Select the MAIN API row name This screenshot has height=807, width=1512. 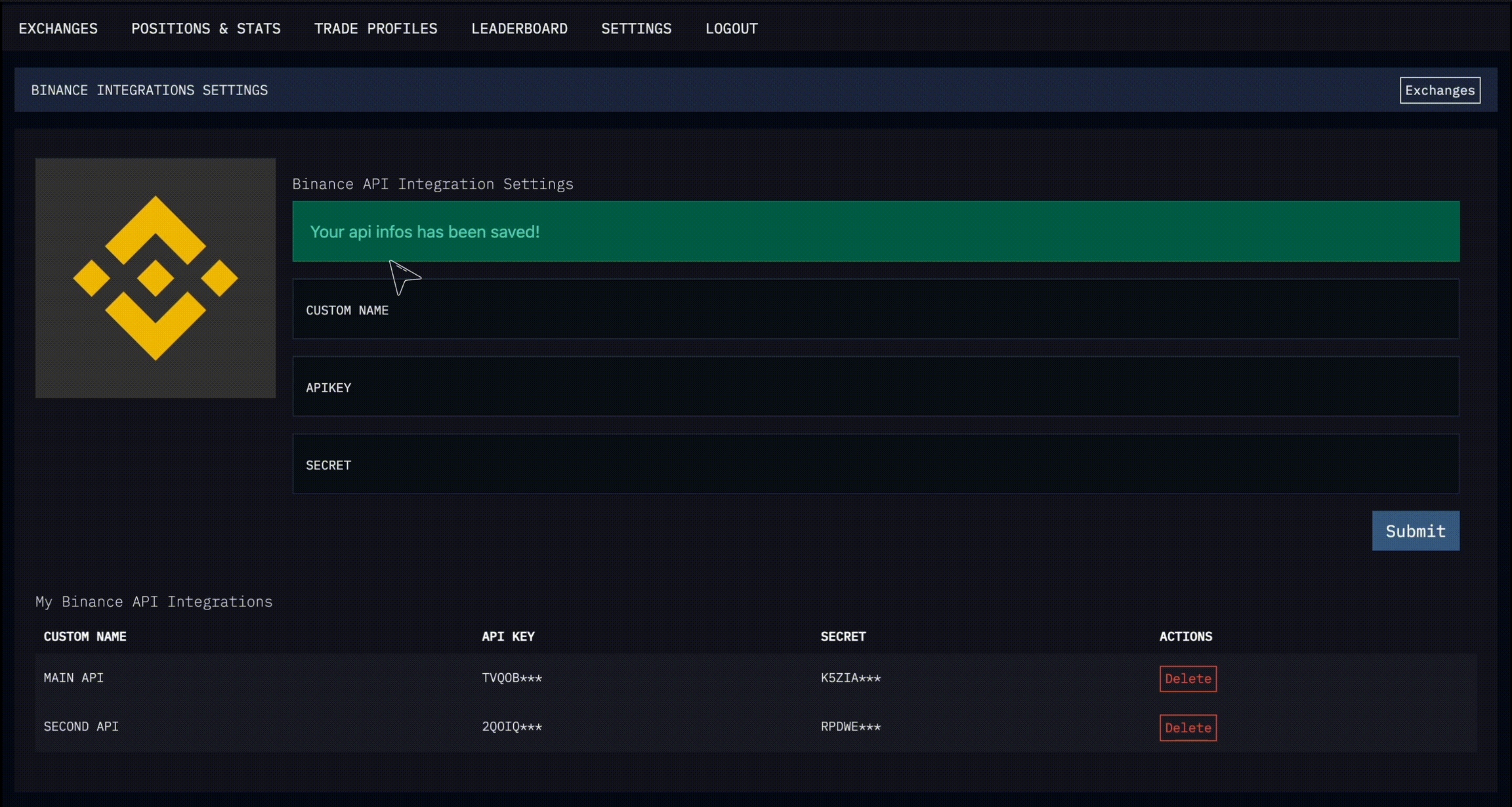coord(73,678)
